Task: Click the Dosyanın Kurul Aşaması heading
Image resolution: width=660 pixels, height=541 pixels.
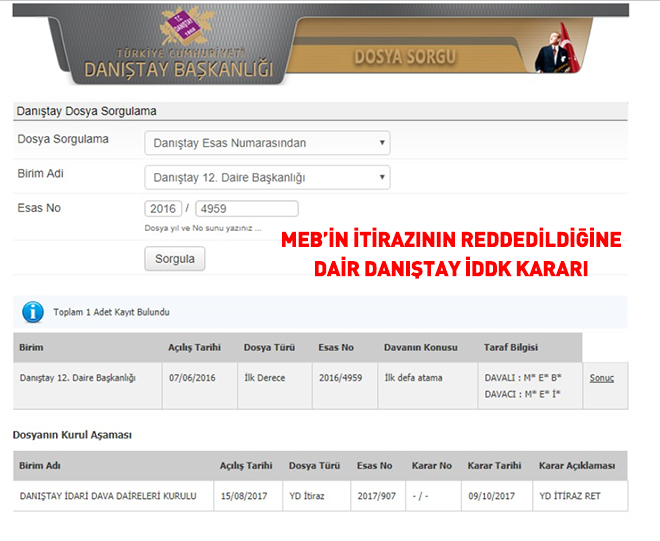Action: pos(72,435)
